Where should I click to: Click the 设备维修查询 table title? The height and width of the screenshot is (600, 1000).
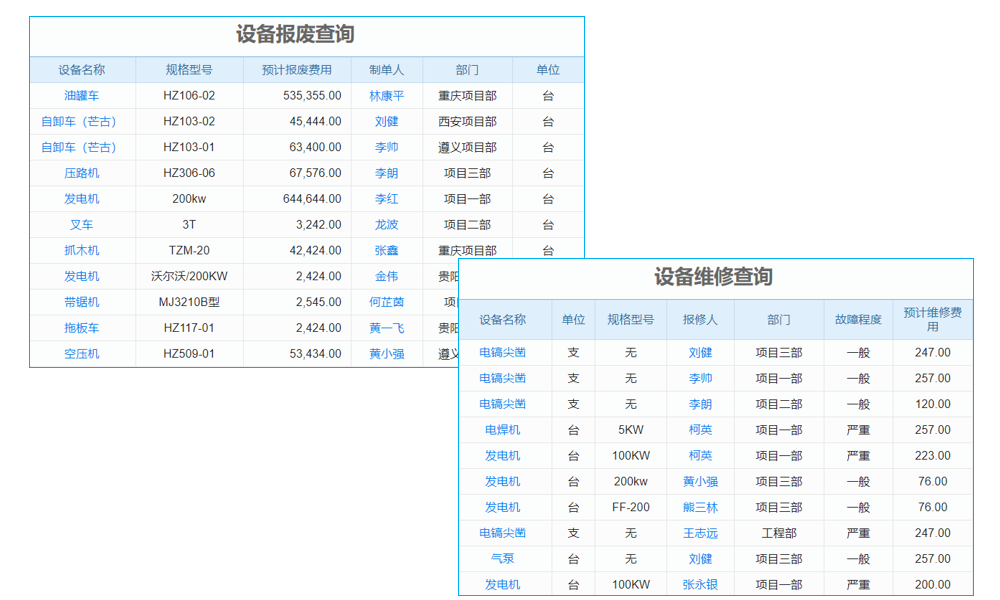pos(715,278)
